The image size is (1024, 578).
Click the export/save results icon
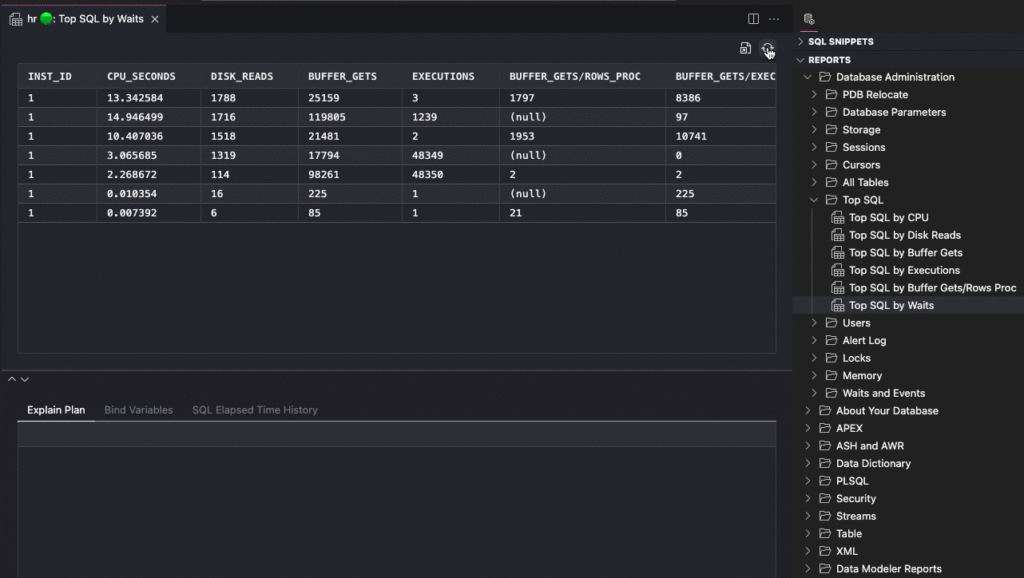tap(745, 49)
